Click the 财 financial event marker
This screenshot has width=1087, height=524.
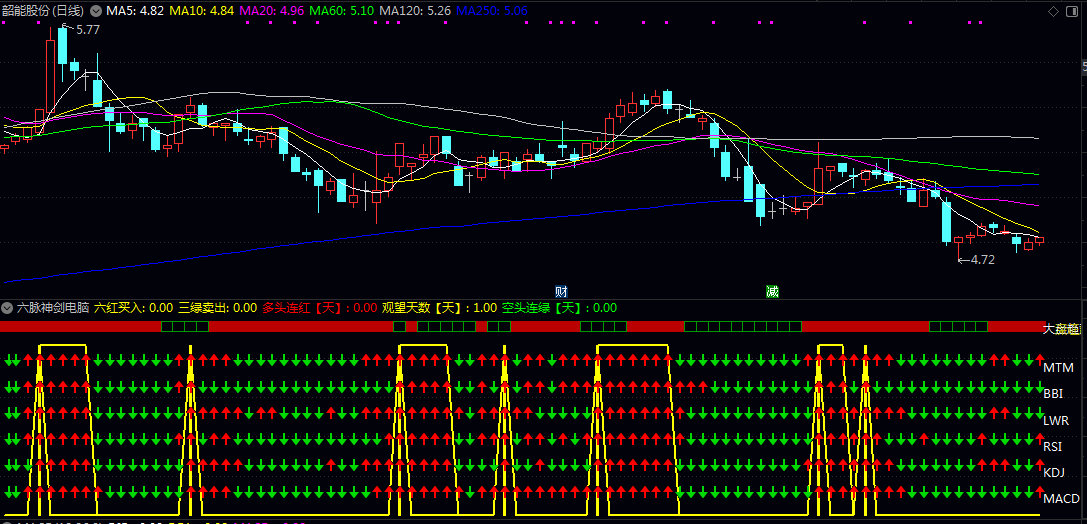click(562, 291)
